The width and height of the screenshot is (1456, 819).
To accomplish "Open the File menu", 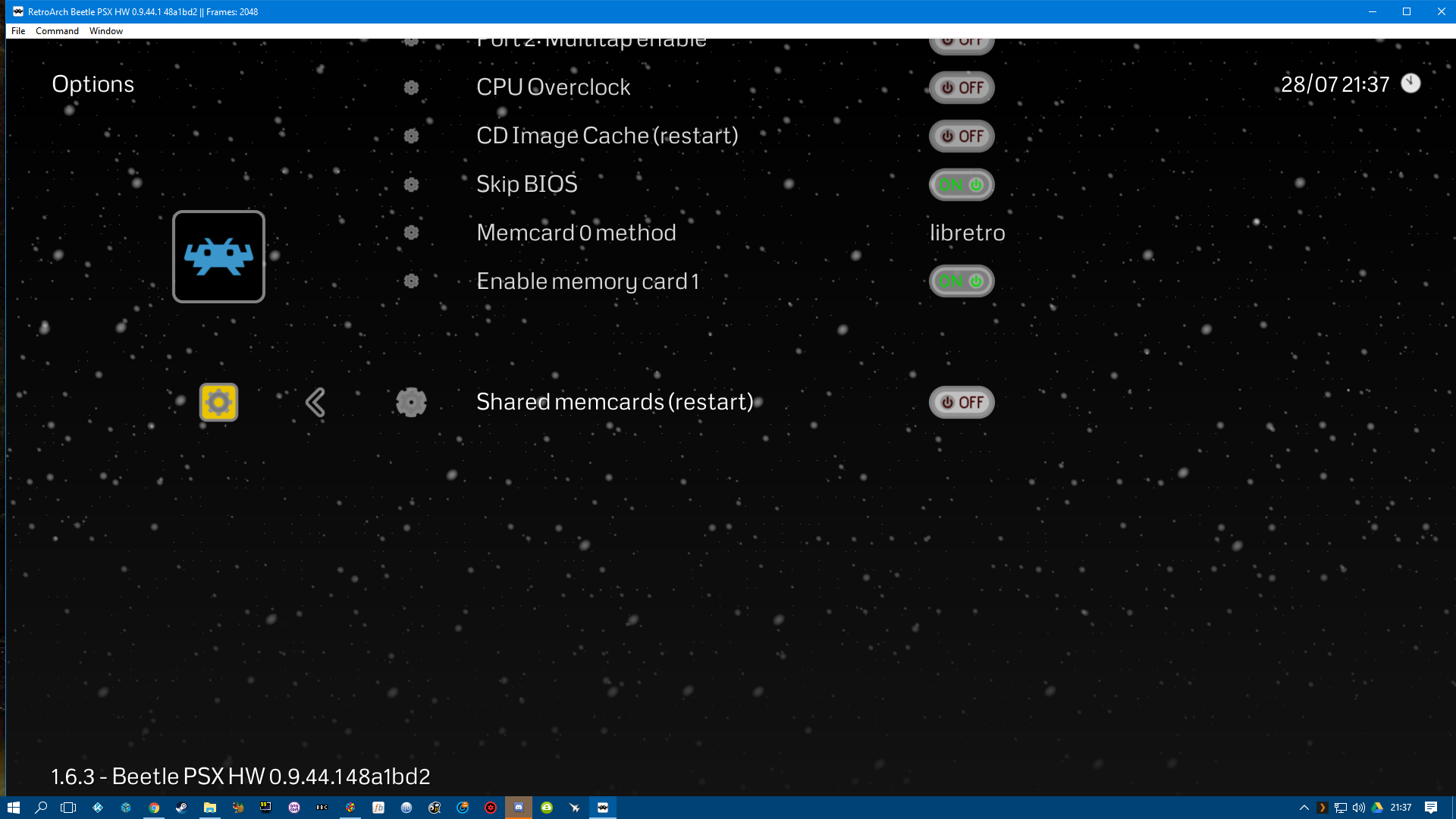I will 18,31.
